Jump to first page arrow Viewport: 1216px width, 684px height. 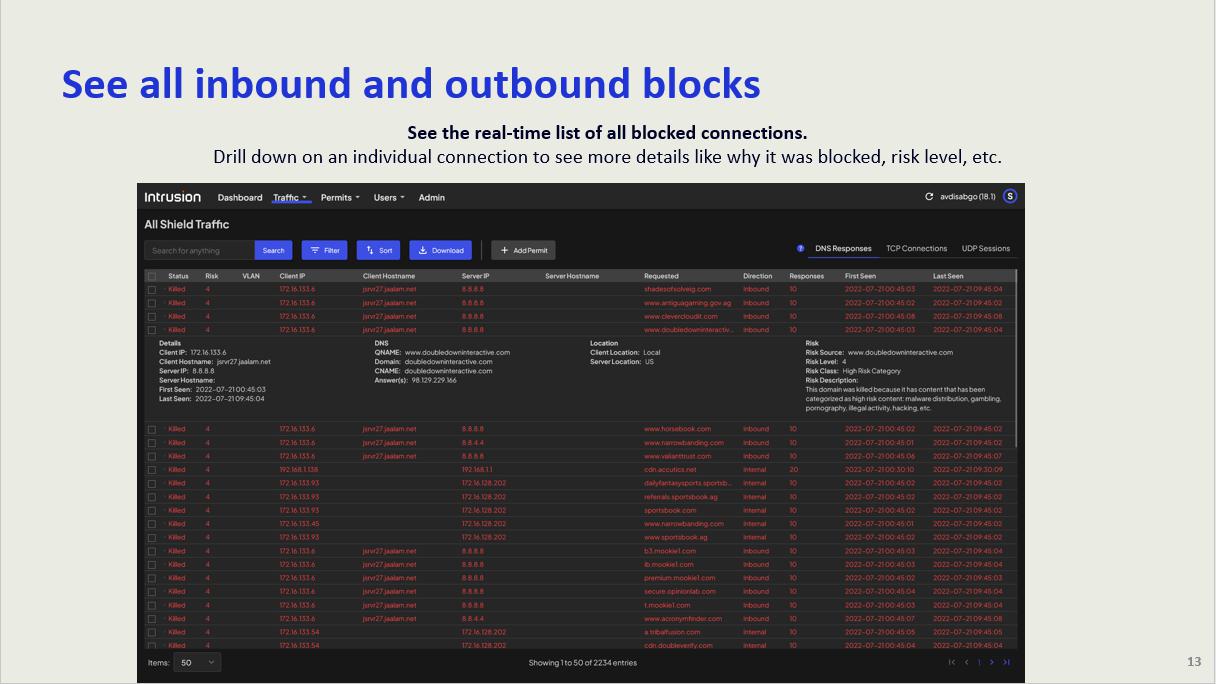coord(952,662)
